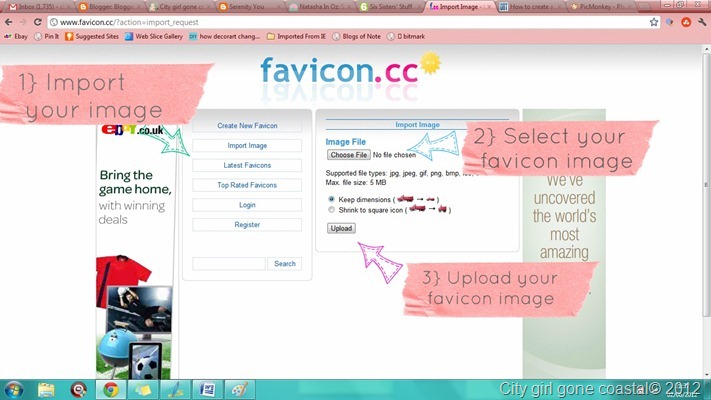Open the Blogs of Note bookmark
Viewport: 711px width, 400px height.
pos(356,36)
